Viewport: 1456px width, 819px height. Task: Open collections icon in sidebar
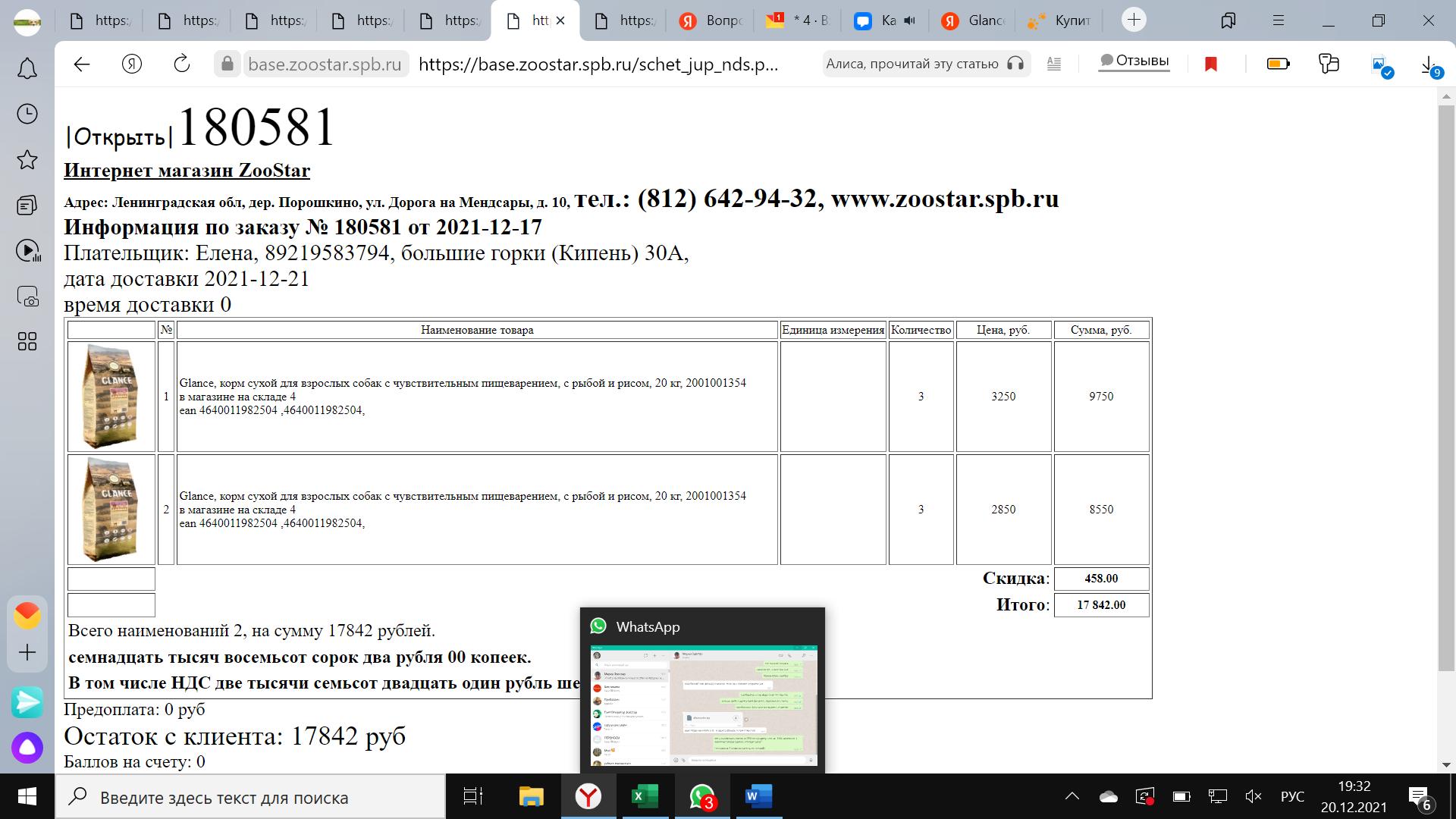coord(27,205)
